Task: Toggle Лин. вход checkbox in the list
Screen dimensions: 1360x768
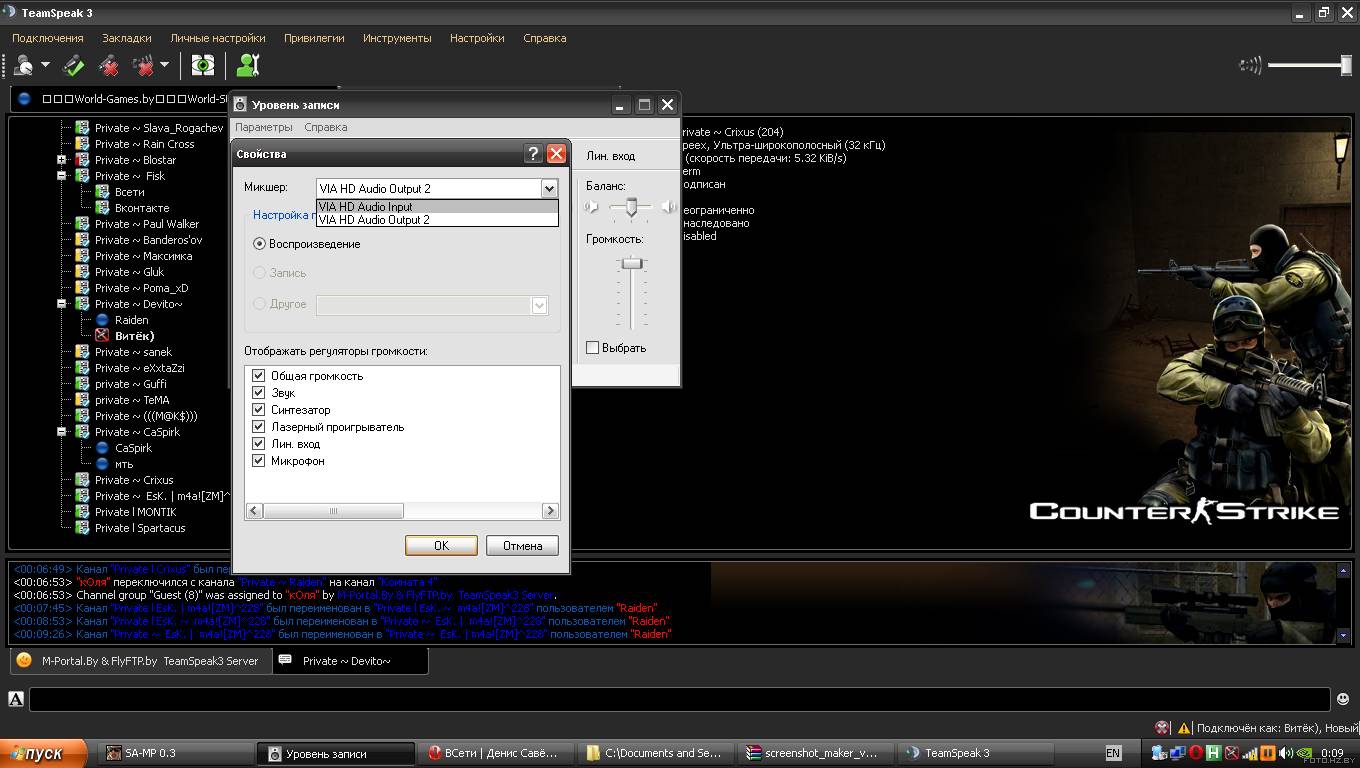Action: [x=258, y=444]
